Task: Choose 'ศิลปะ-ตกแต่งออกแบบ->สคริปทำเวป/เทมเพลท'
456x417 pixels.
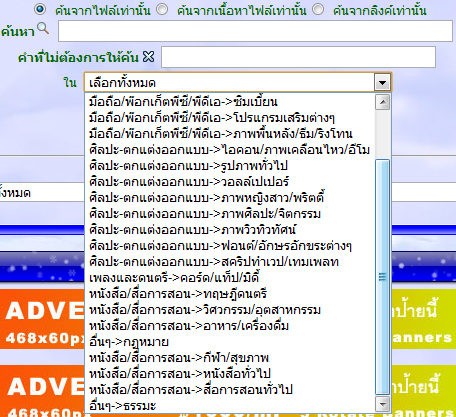Action: [x=230, y=262]
